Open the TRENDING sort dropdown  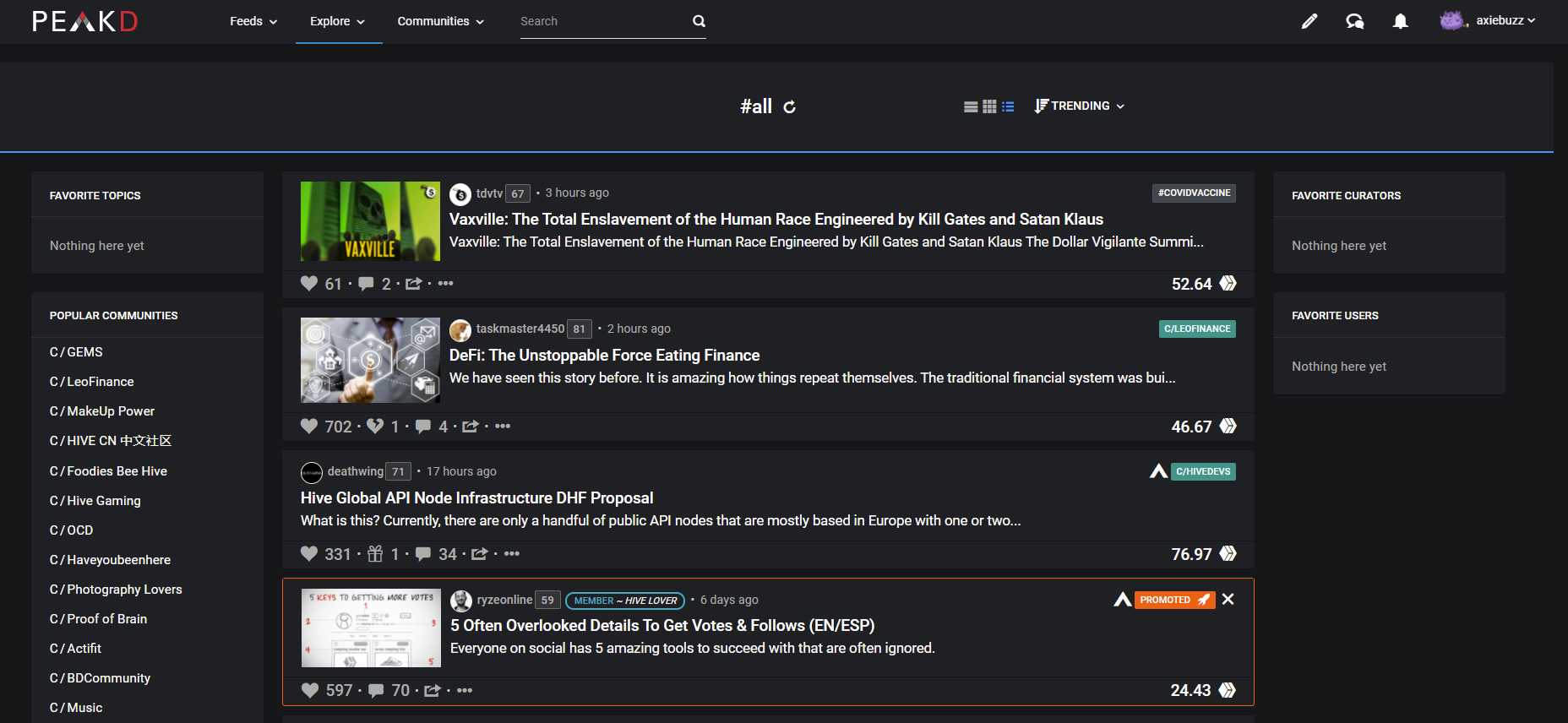click(x=1080, y=106)
